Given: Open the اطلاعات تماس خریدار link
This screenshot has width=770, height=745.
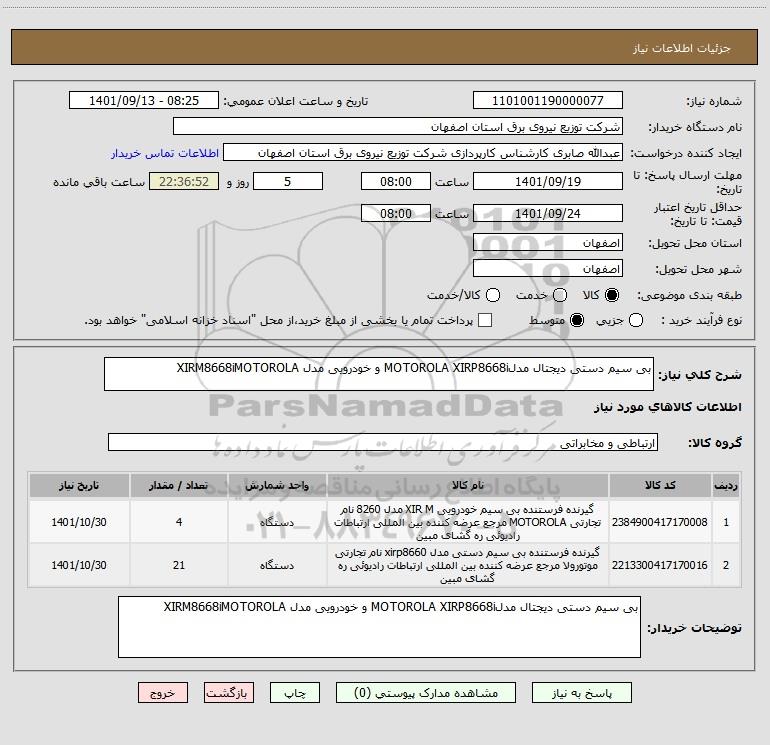Looking at the screenshot, I should 165,153.
